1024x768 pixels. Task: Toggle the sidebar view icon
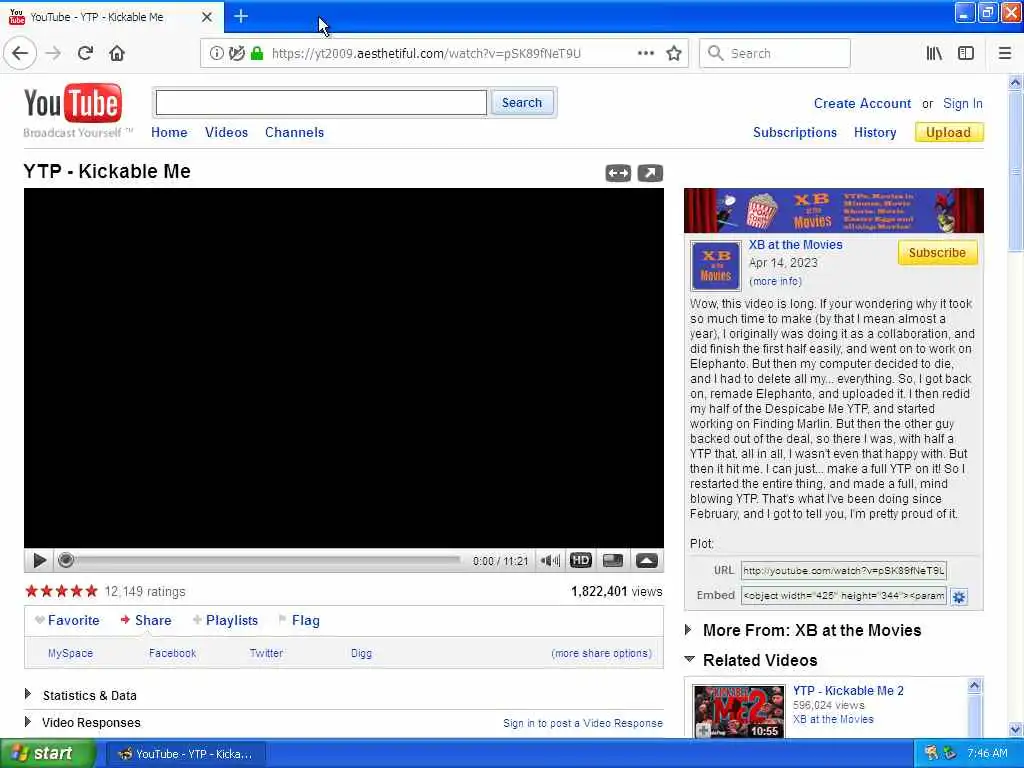click(966, 54)
